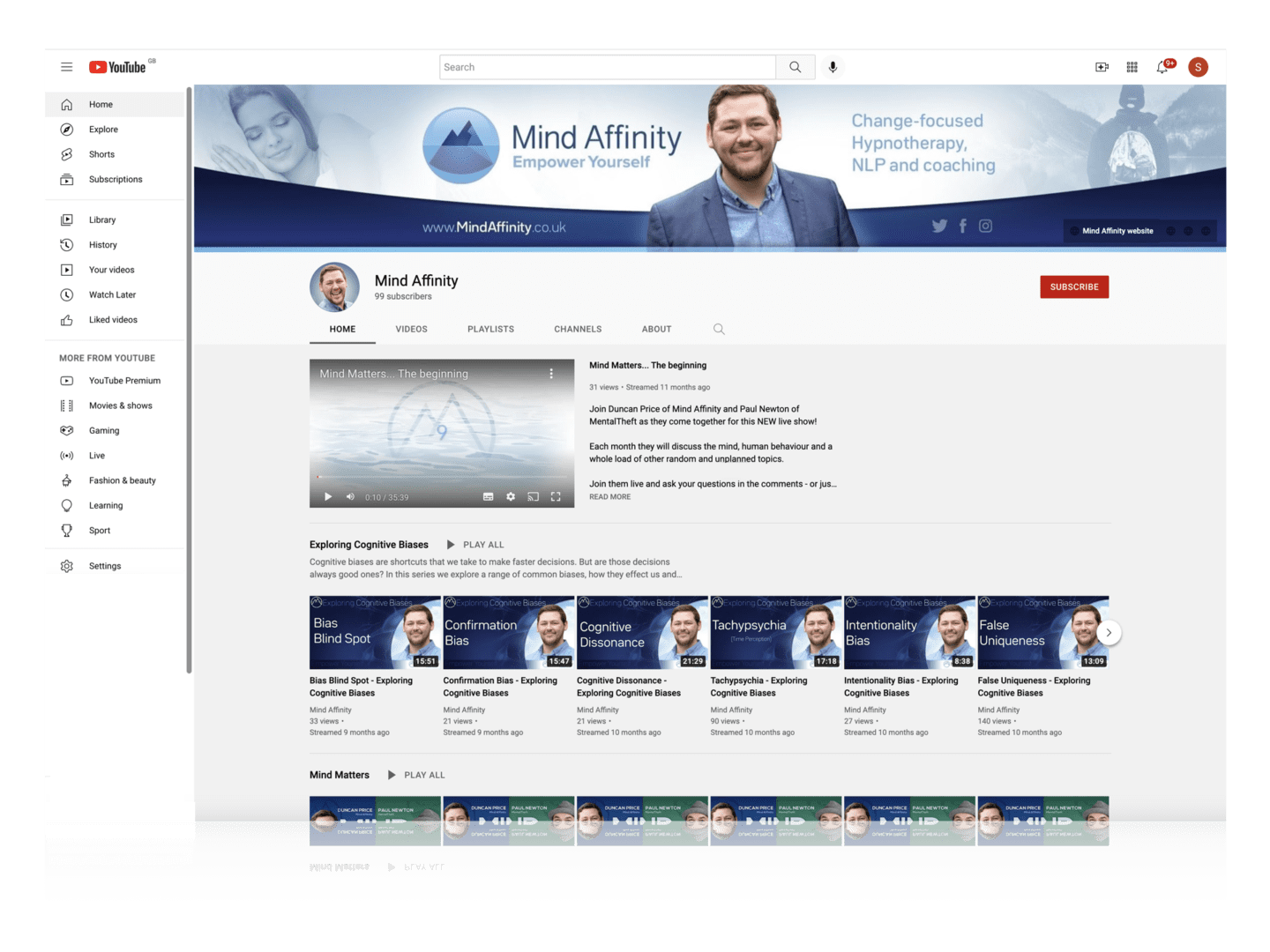This screenshot has height=952, width=1270.
Task: Open Sport in sidebar
Action: [x=115, y=531]
